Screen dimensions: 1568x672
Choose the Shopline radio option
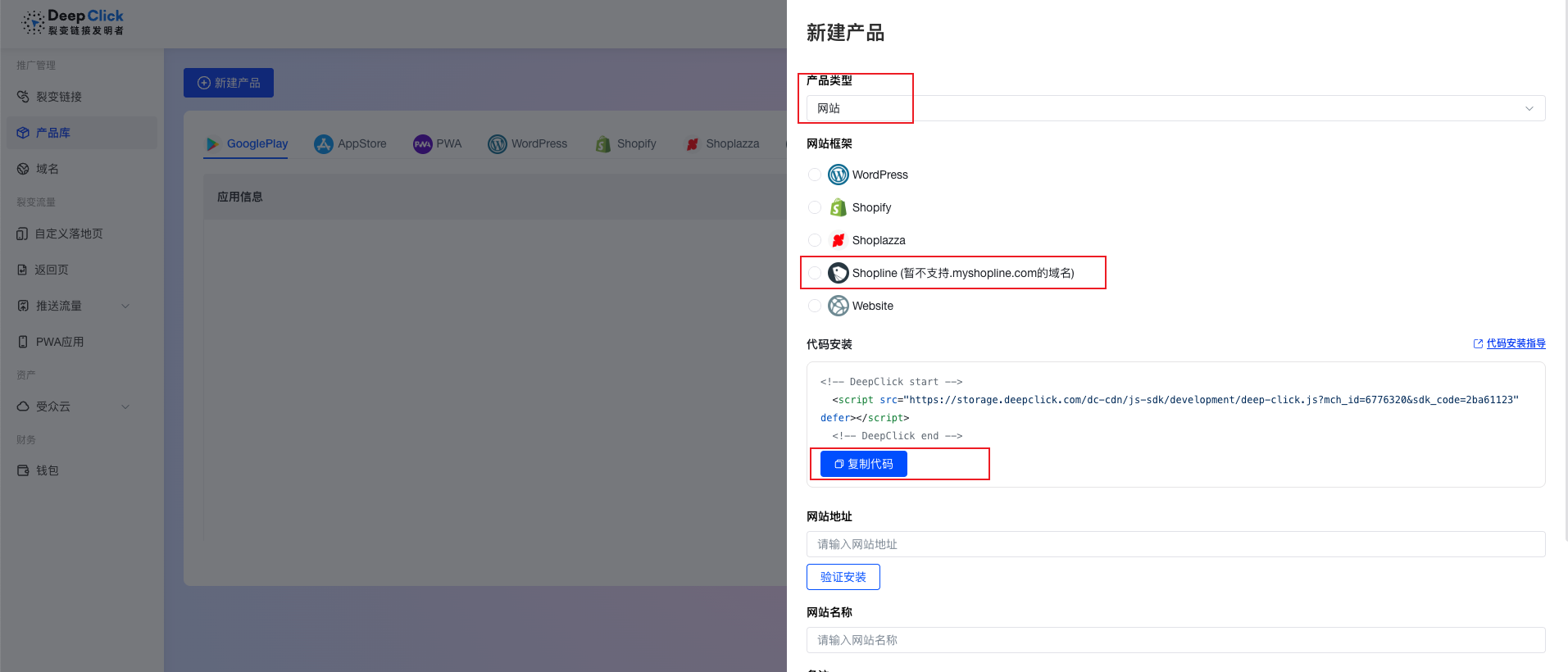point(815,273)
